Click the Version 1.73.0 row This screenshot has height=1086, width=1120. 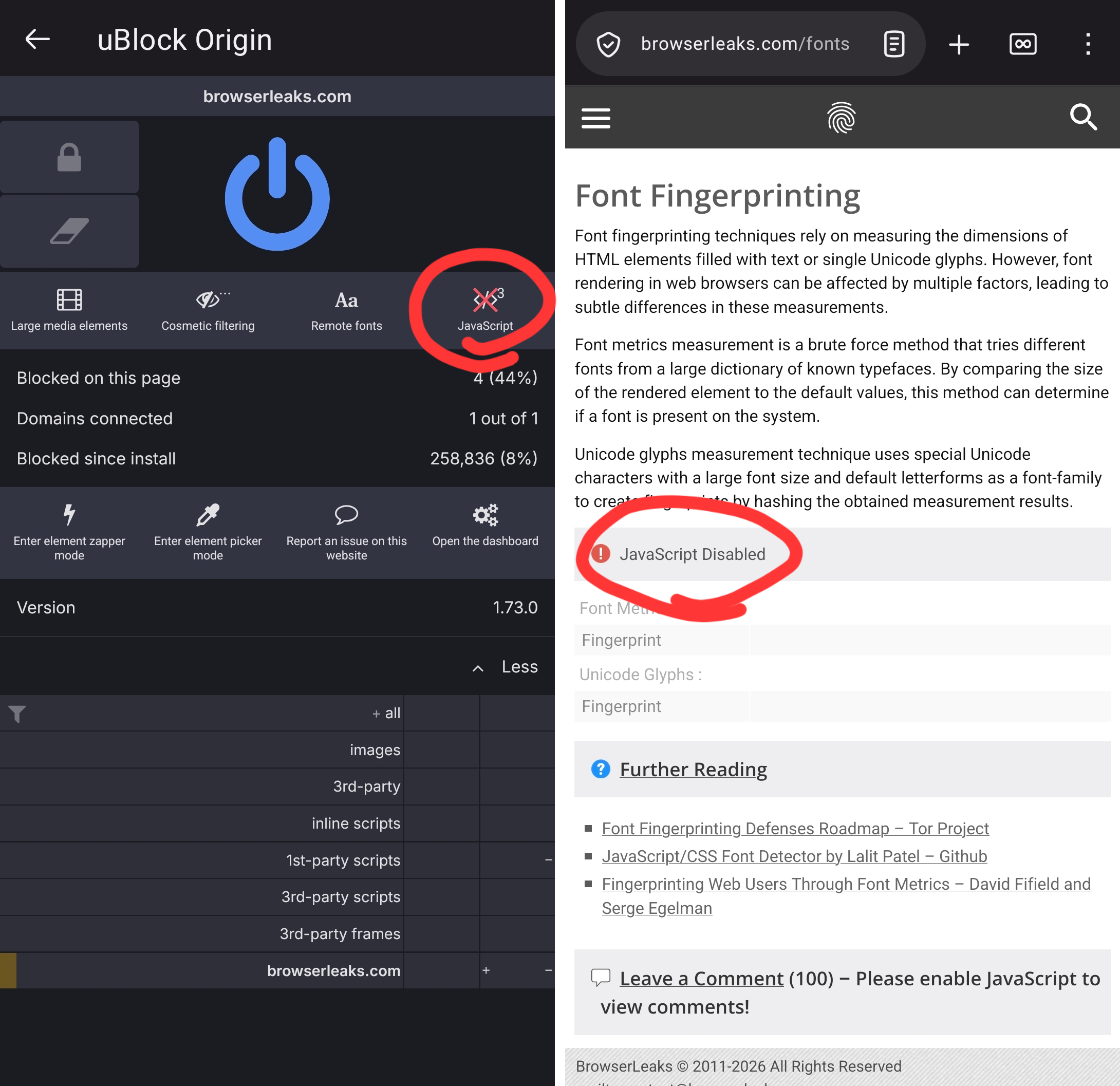[277, 607]
